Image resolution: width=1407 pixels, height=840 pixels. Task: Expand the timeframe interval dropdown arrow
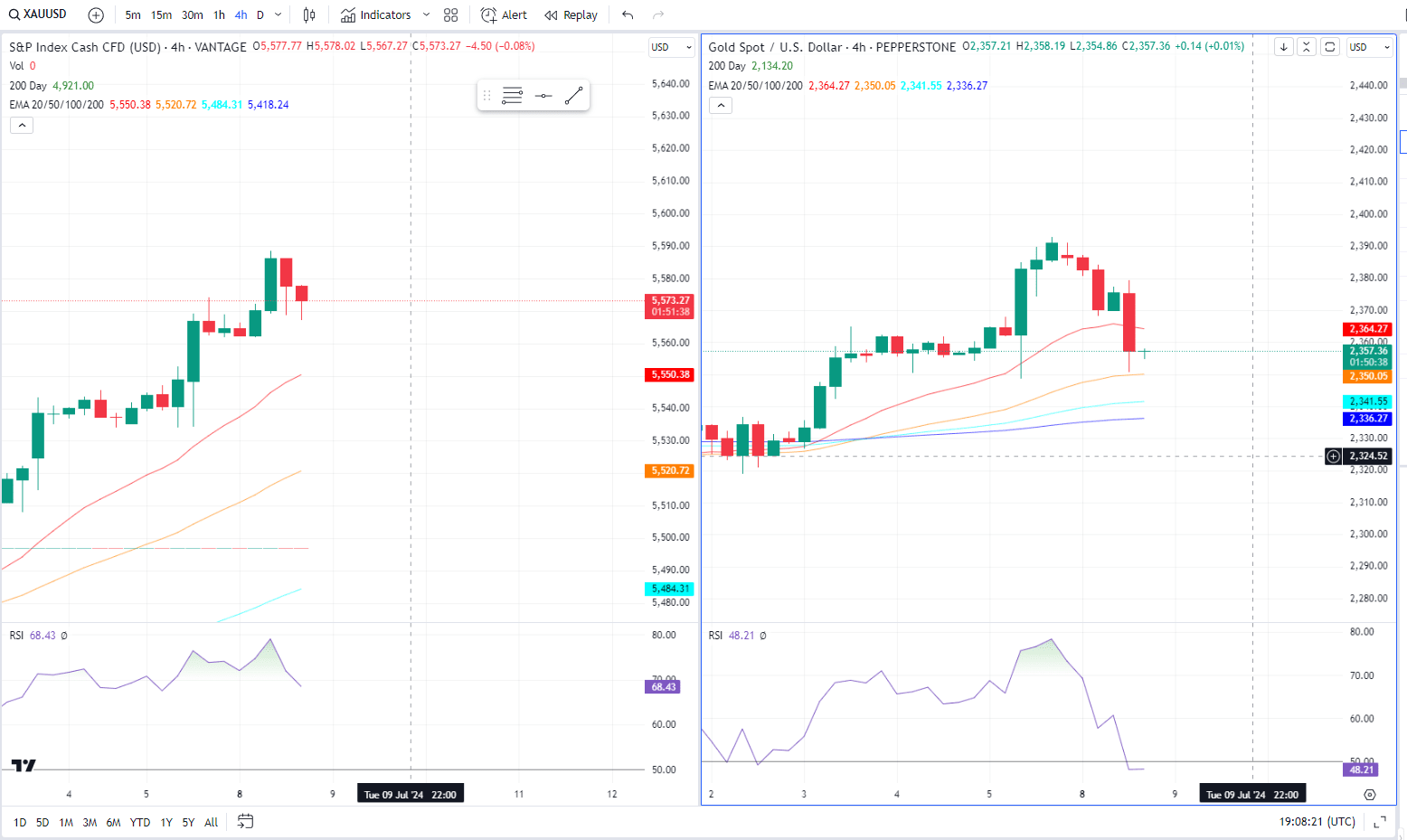[x=278, y=15]
